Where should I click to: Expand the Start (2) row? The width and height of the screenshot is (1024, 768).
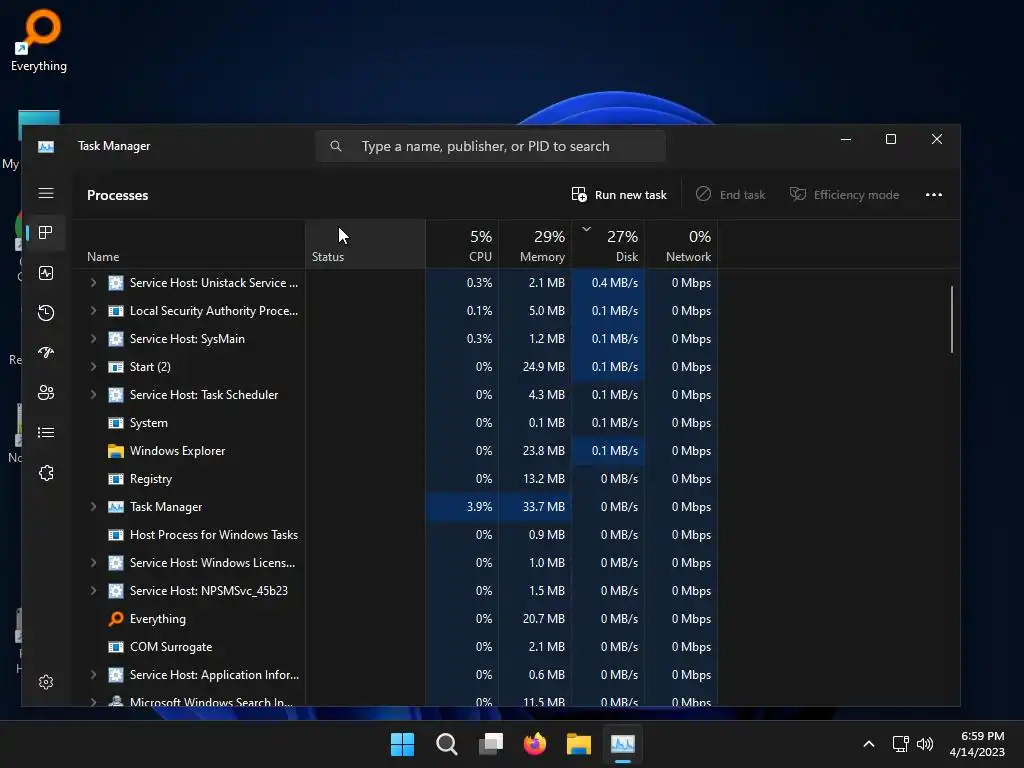pos(93,367)
